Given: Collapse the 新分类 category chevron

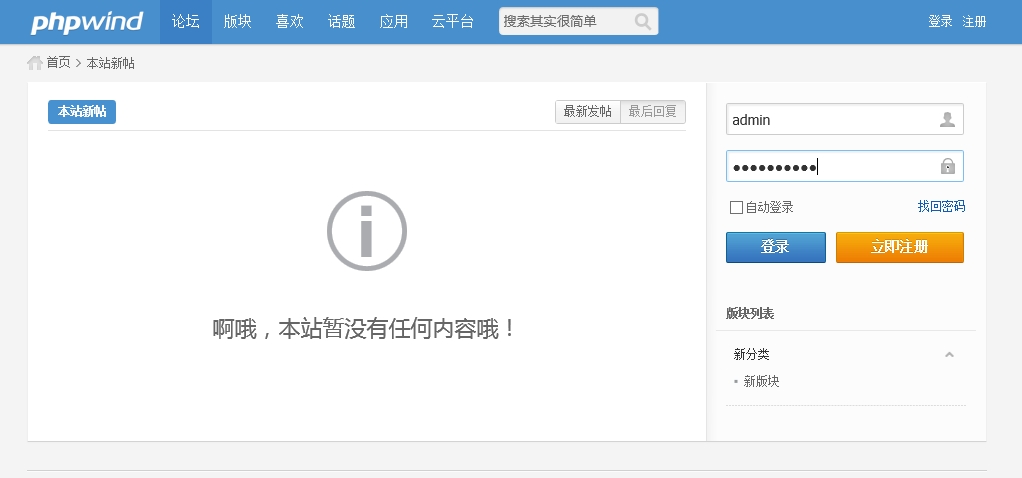Looking at the screenshot, I should click(x=950, y=355).
